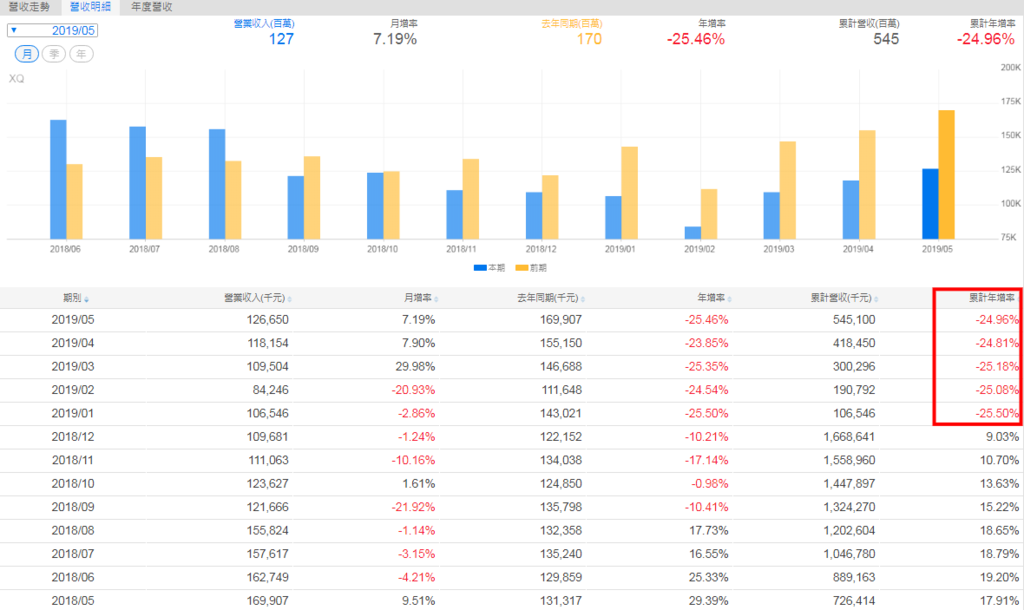Select the 2018/08 row period cell
The image size is (1024, 610).
(x=72, y=531)
